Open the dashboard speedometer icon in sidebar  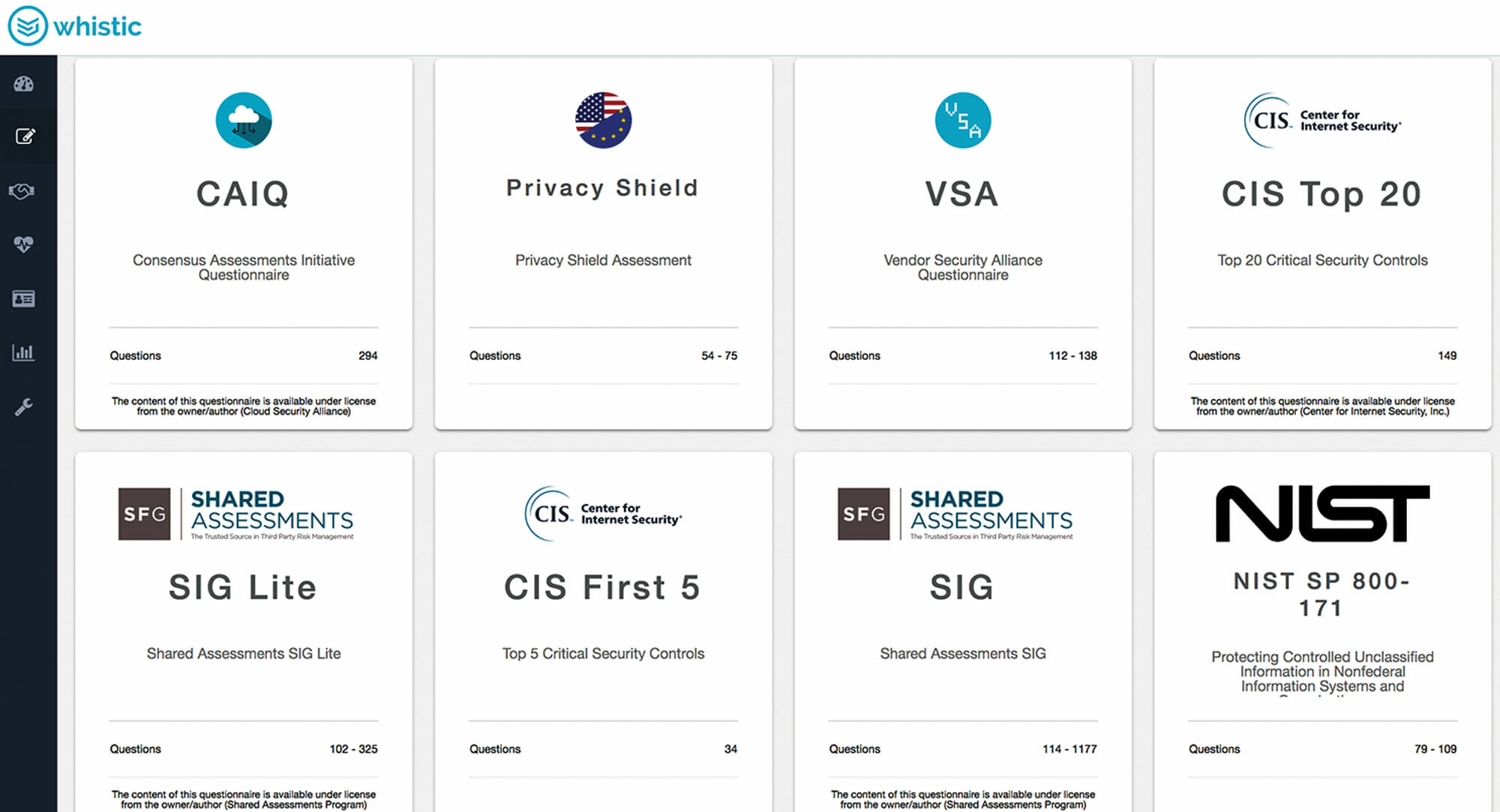(x=24, y=84)
